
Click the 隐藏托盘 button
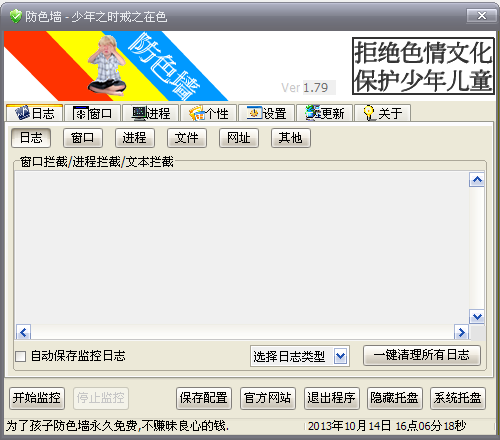tap(395, 398)
